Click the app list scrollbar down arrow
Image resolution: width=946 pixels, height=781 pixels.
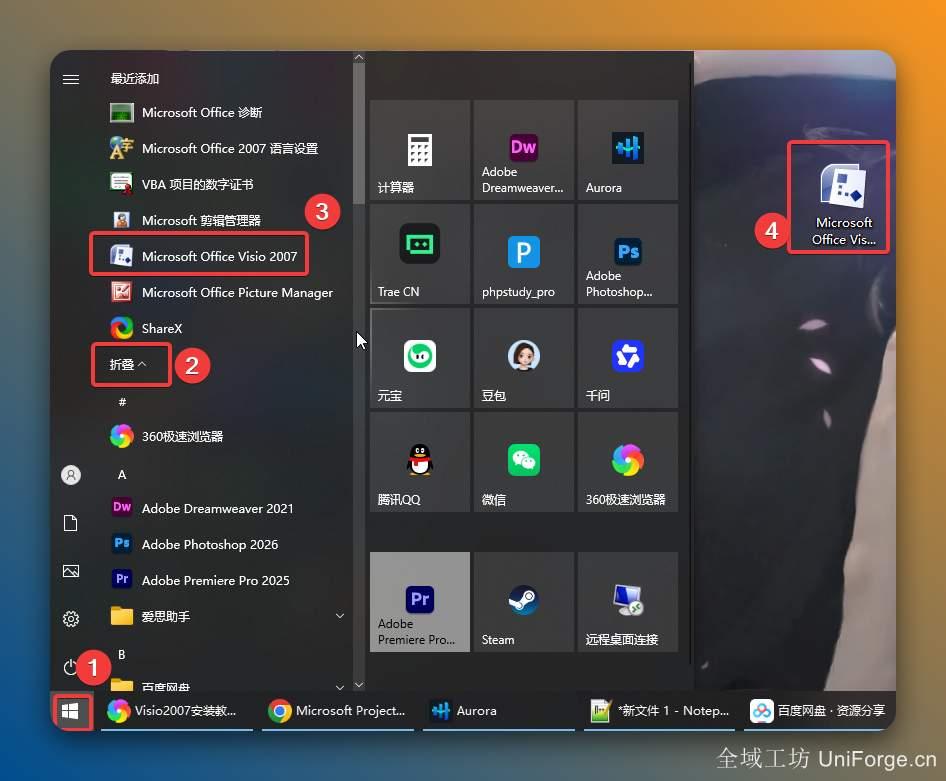(x=359, y=685)
